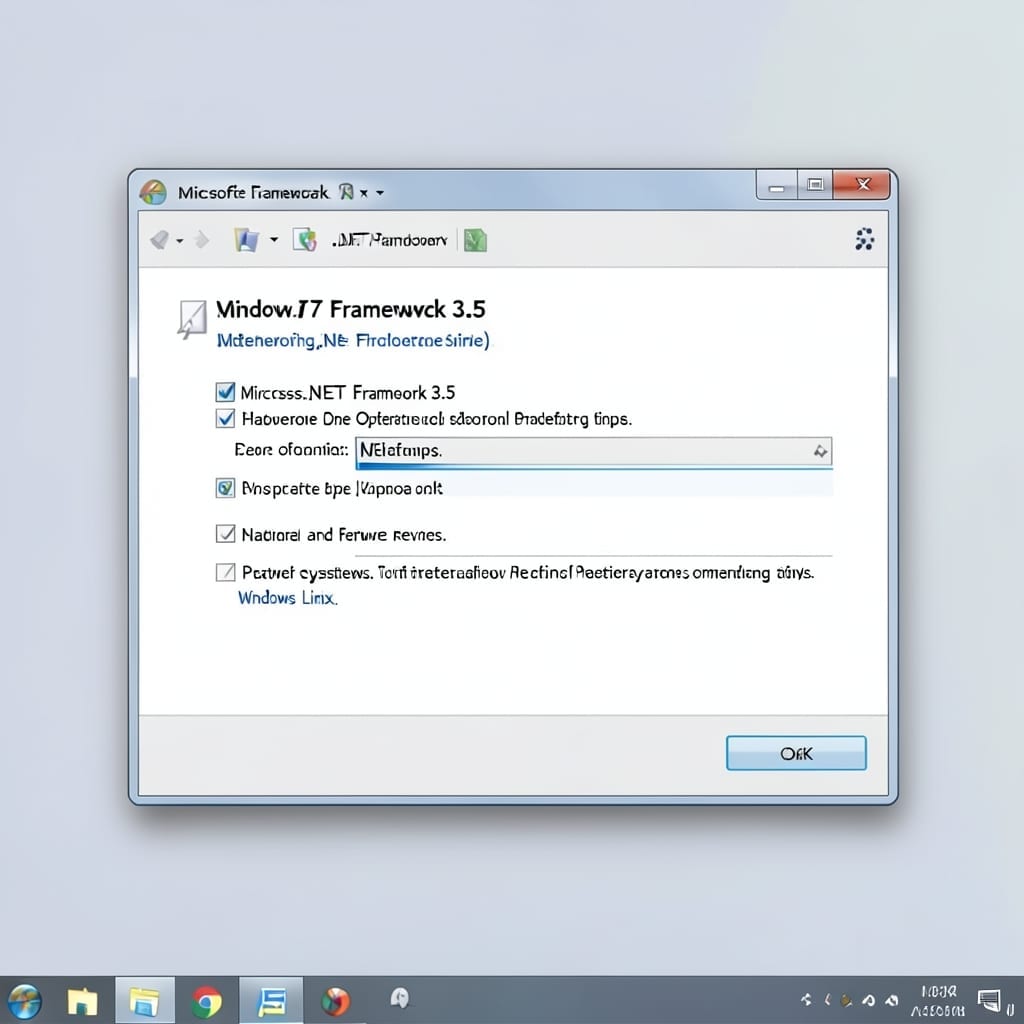Open the "Wndows Linix." link

tap(287, 598)
